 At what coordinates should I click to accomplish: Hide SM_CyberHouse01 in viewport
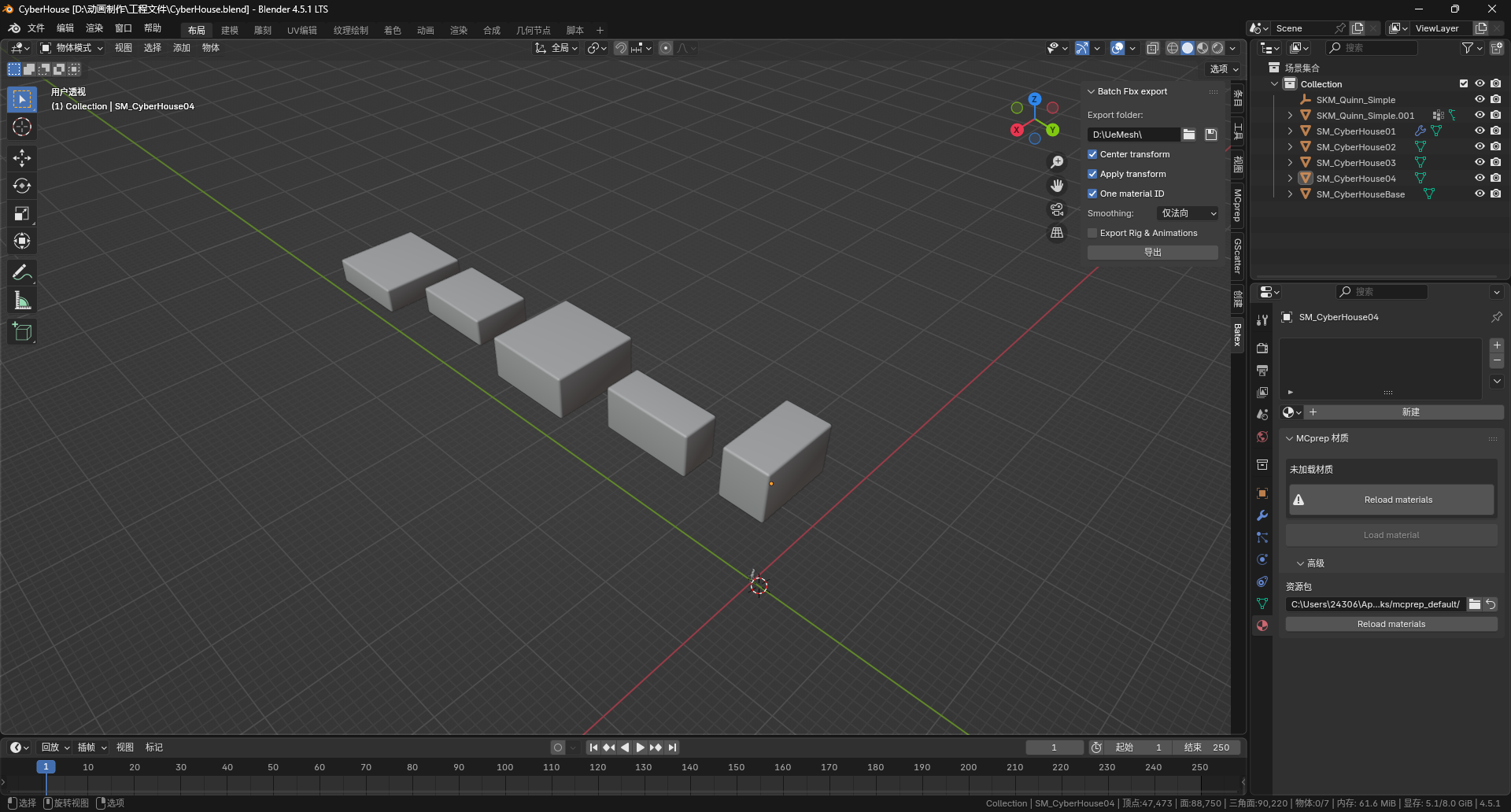(1480, 131)
